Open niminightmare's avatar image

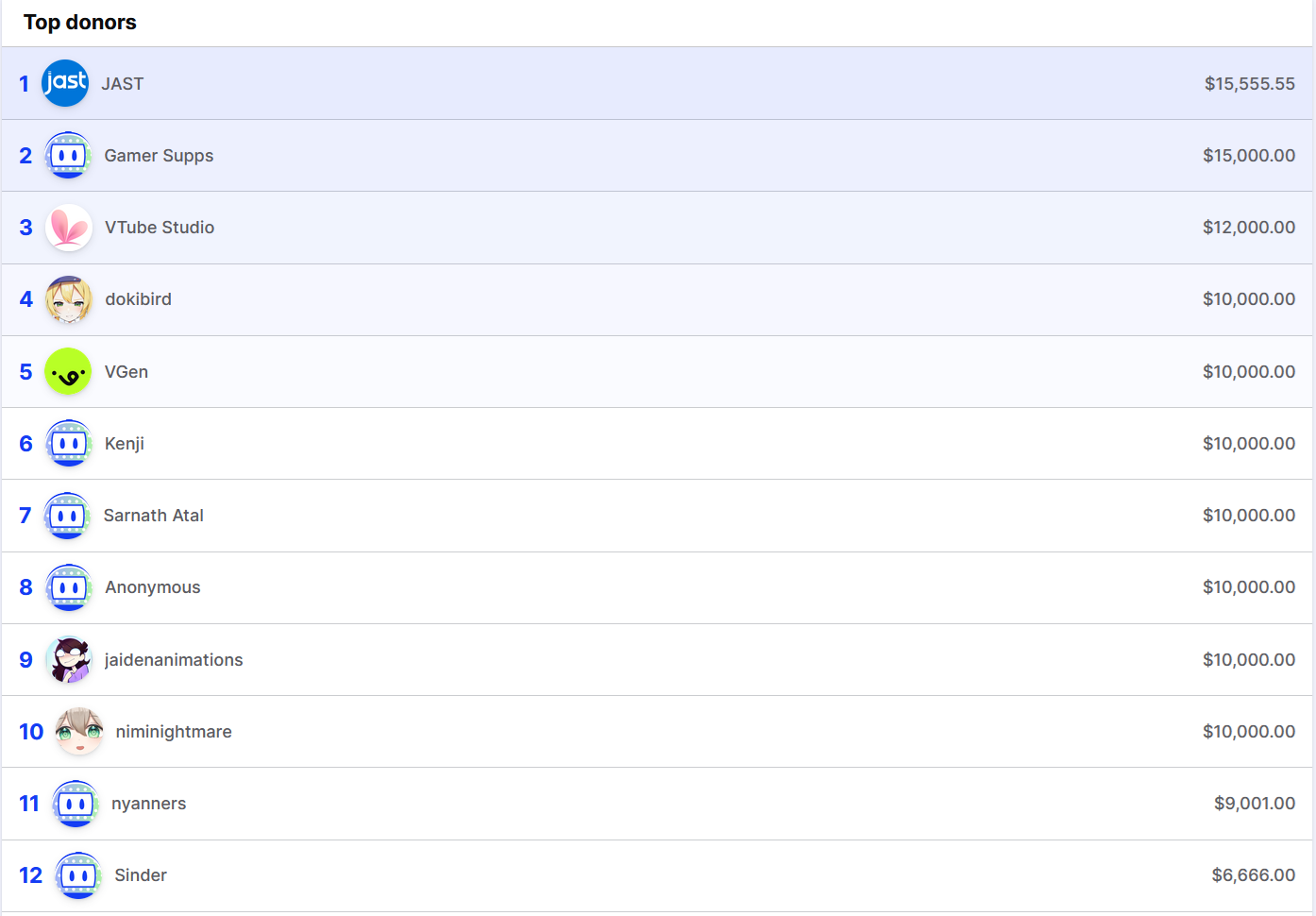[x=79, y=731]
